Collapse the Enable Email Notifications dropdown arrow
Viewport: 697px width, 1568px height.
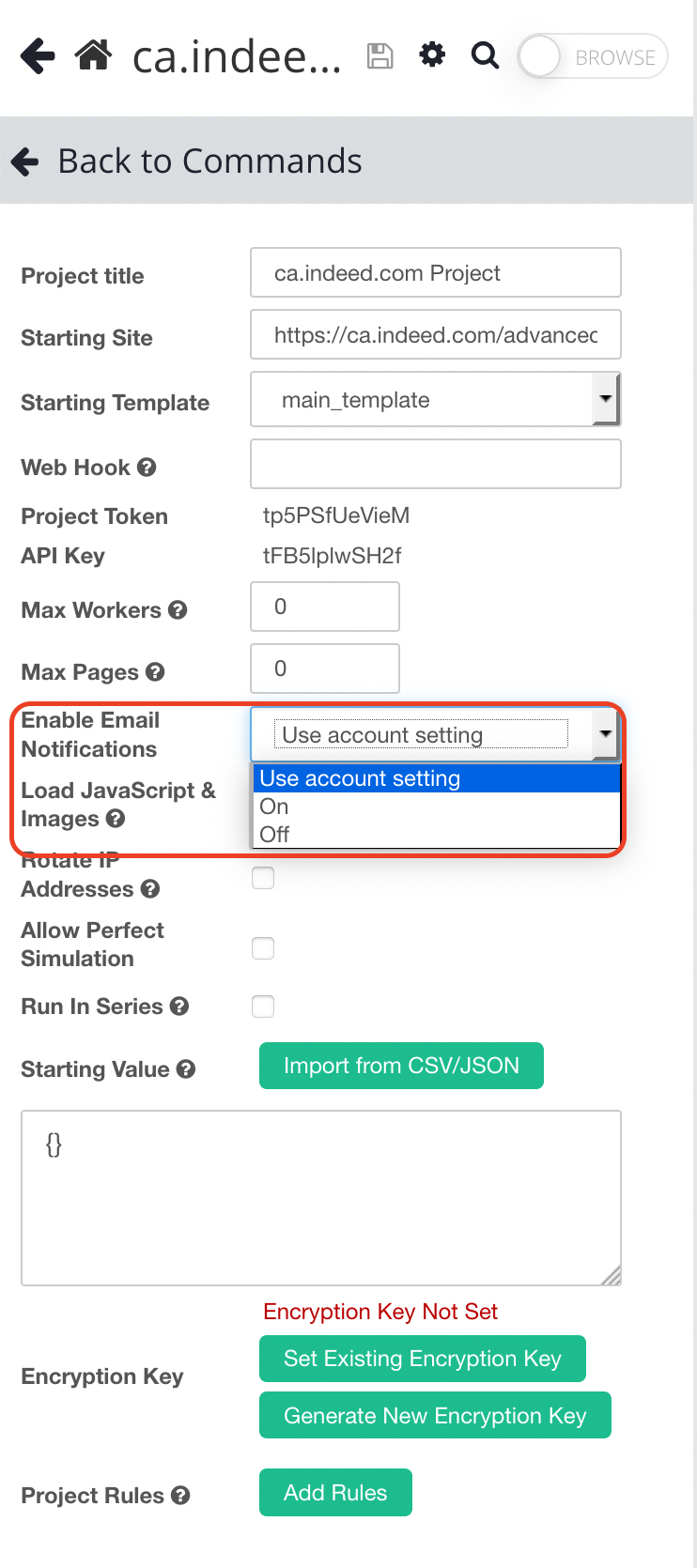pyautogui.click(x=606, y=734)
